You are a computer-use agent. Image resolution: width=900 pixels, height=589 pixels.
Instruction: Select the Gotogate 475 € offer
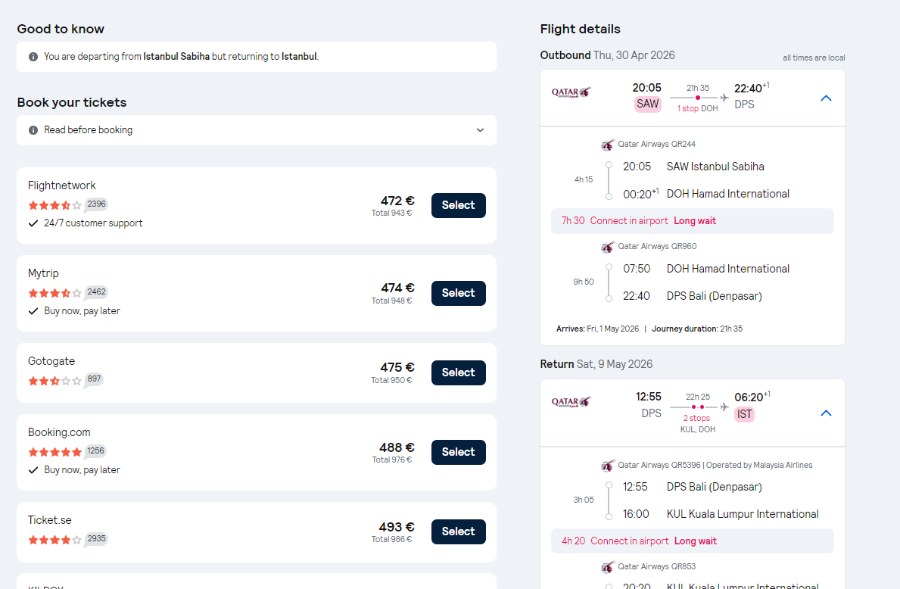[458, 373]
